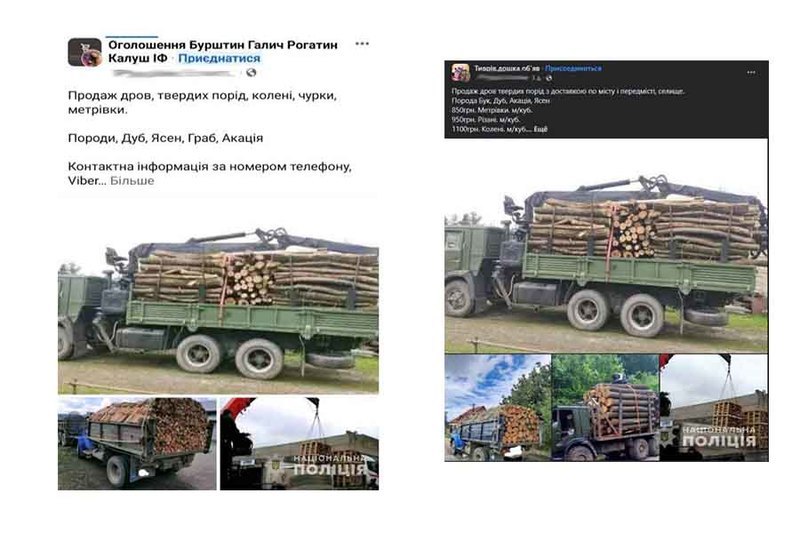Open right post thumbnail of blue truck with firewood
The height and width of the screenshot is (533, 800).
tap(497, 408)
